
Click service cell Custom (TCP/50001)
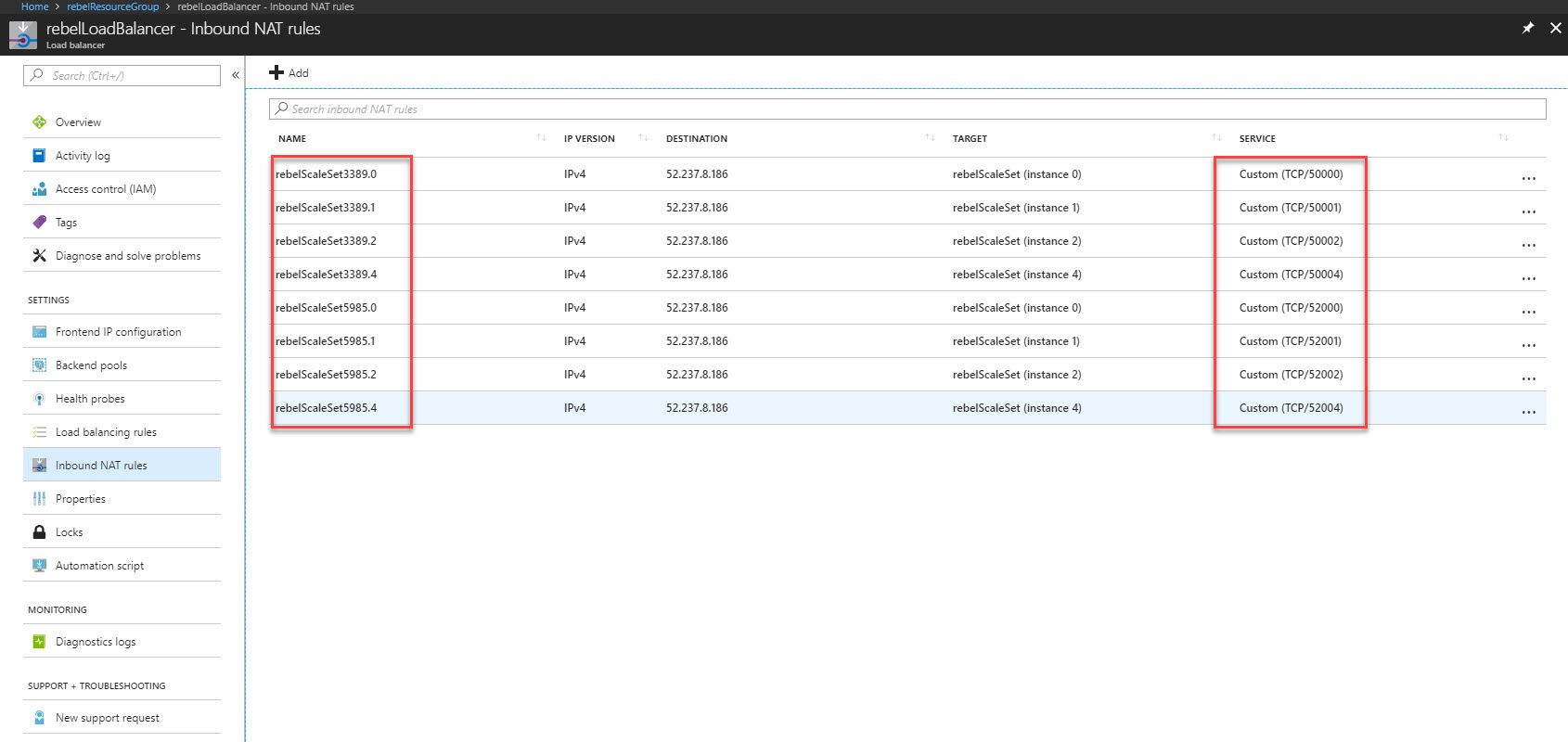click(1291, 207)
